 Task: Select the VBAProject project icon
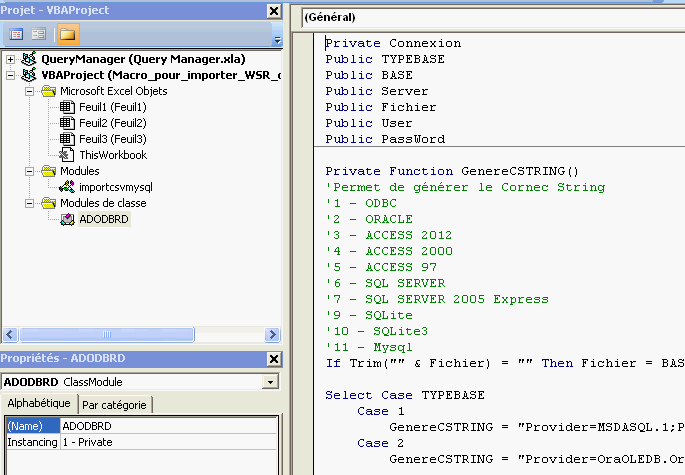[29, 75]
